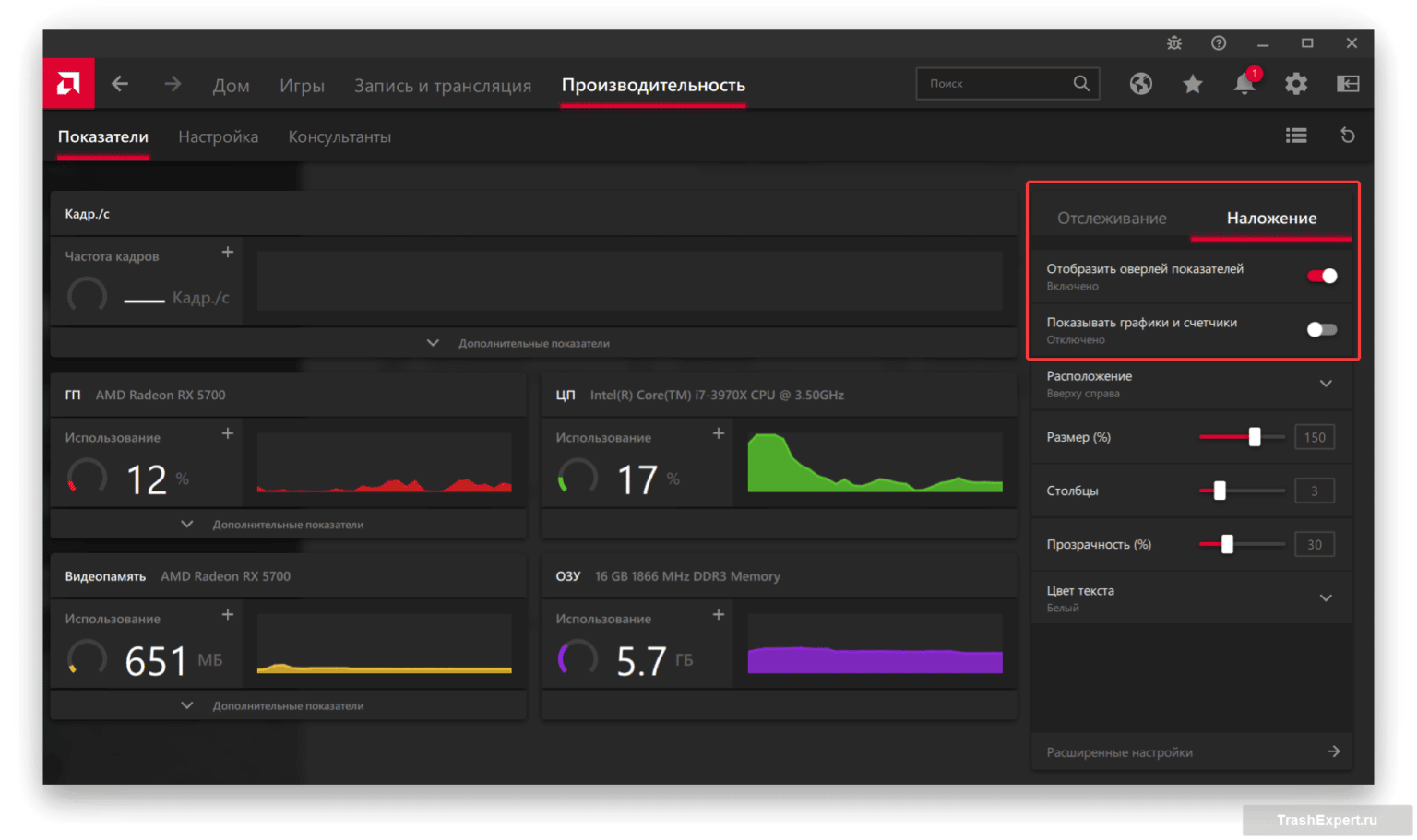
Task: Open the Отслеживание tab
Action: pos(1112,219)
